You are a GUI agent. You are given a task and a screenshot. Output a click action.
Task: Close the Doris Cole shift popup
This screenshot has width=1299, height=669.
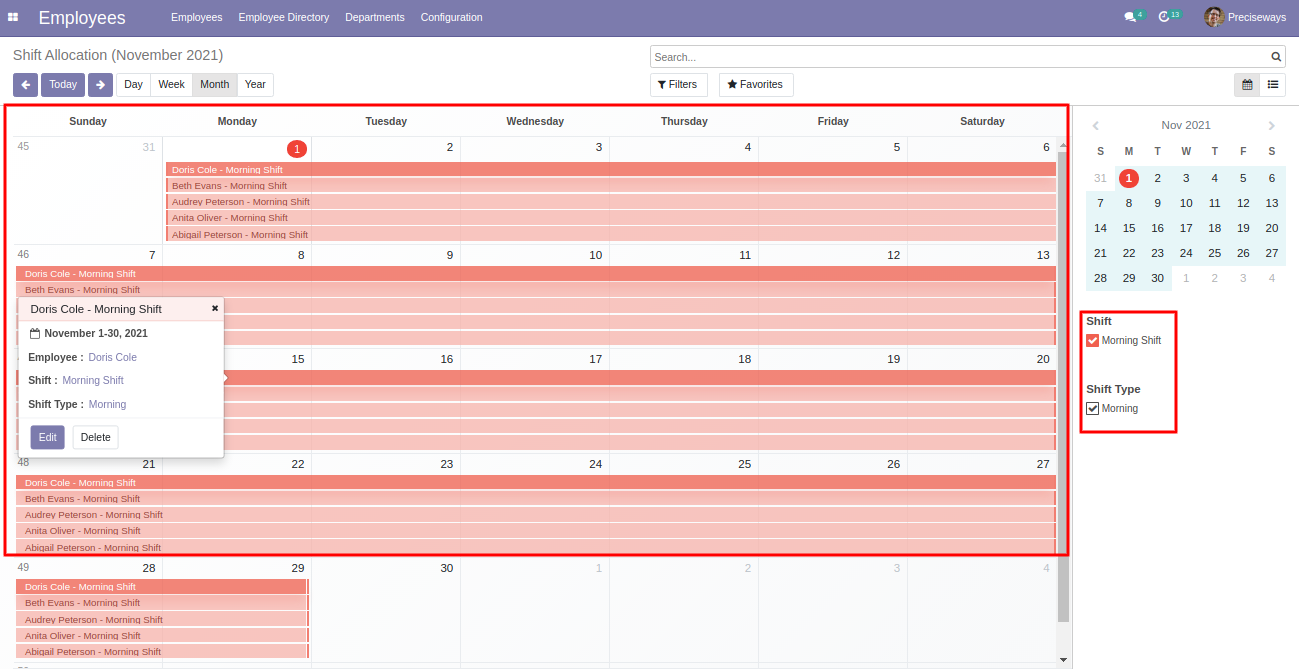215,308
